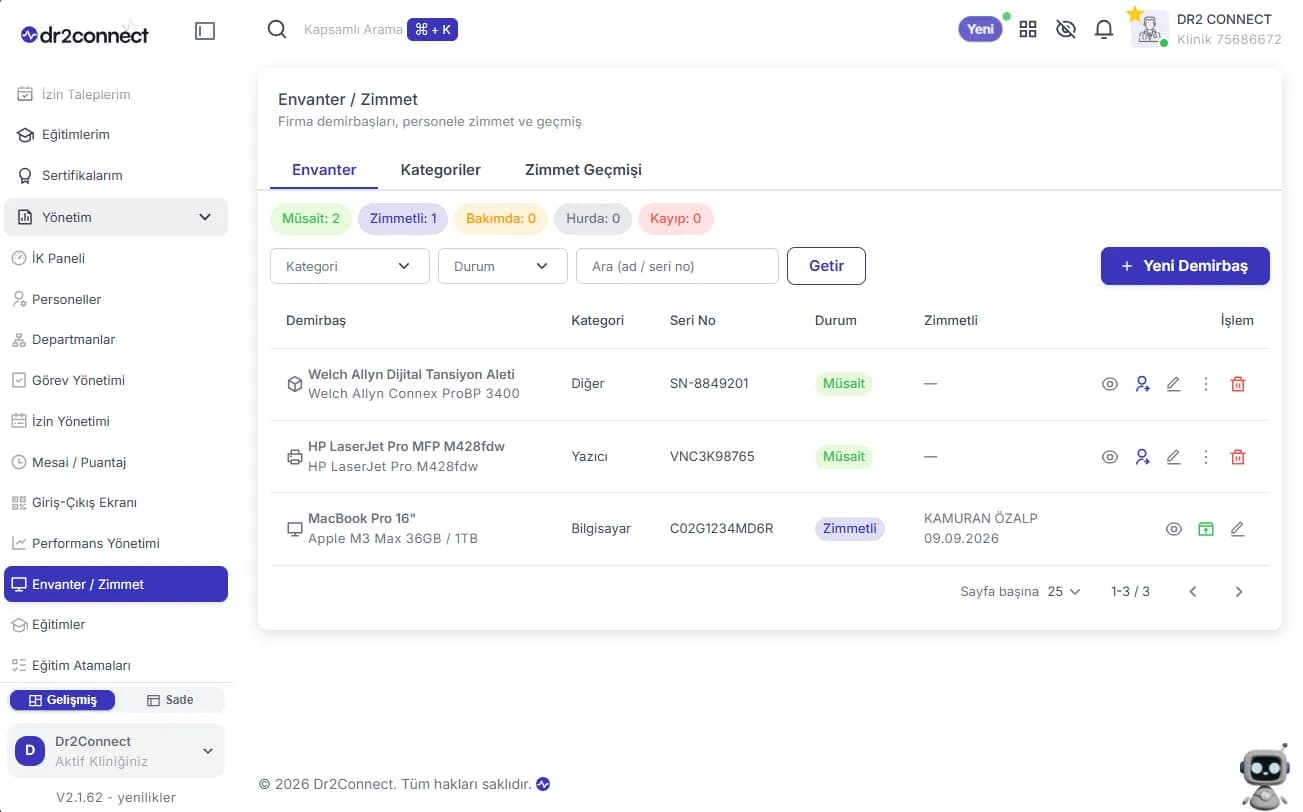Toggle the privacy crossed-eye icon in header

1066,29
